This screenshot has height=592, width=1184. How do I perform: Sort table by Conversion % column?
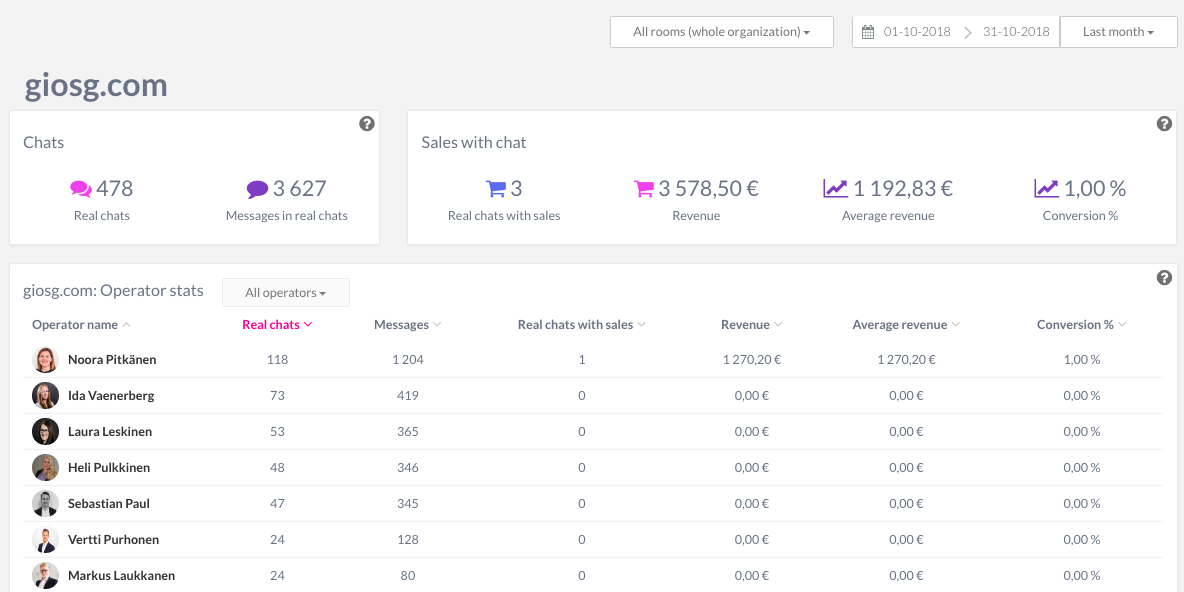point(1081,325)
